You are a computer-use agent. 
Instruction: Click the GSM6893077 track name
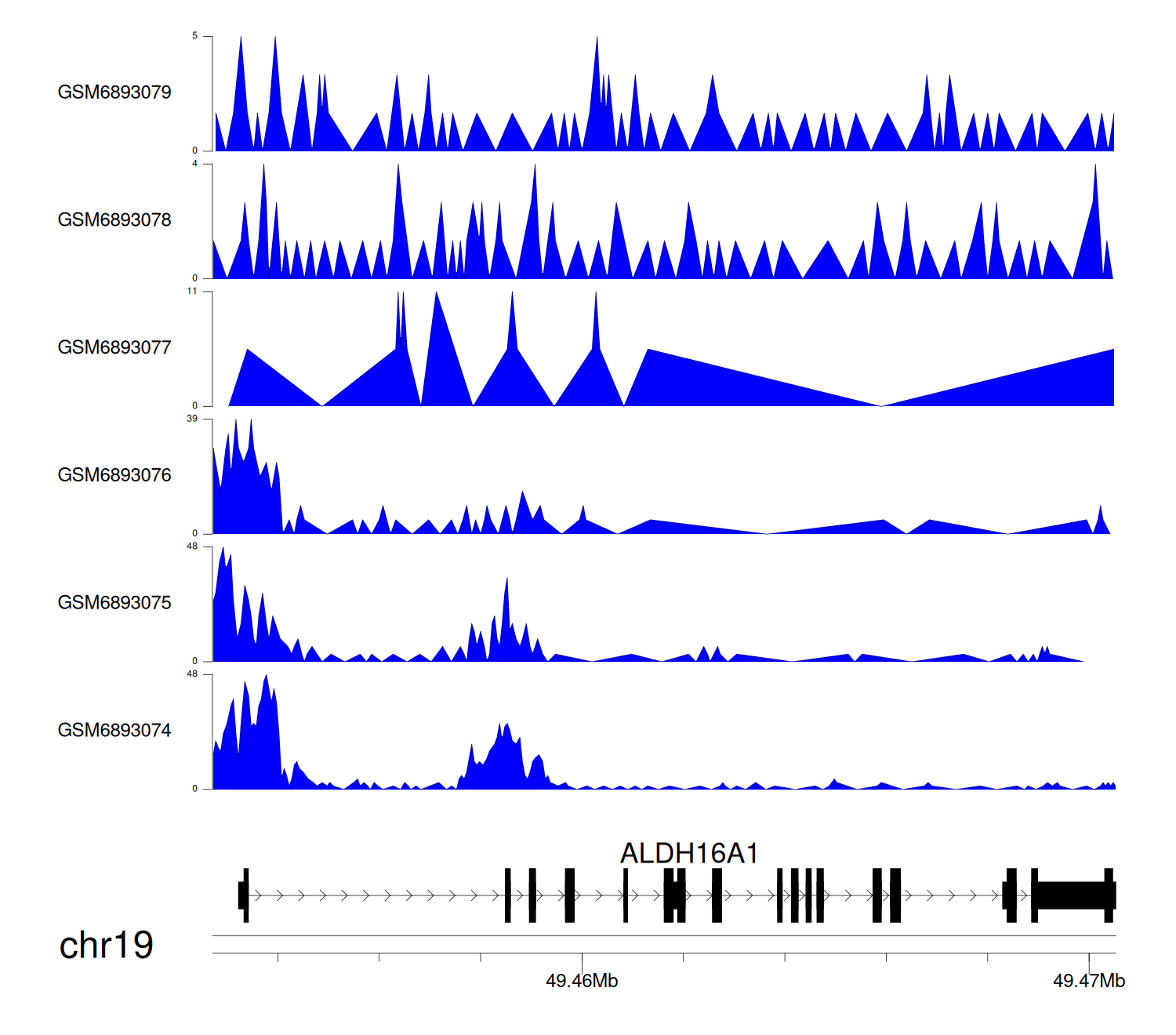pyautogui.click(x=114, y=348)
